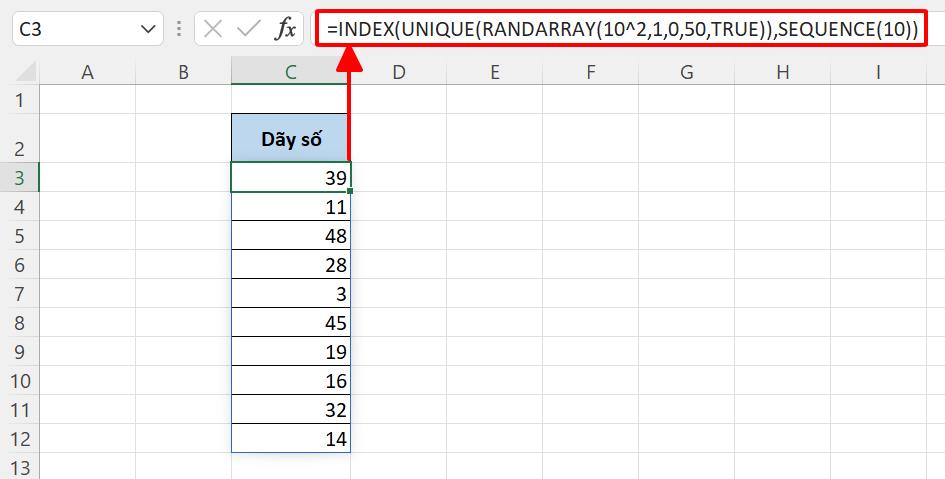Click the cell containing 45
Viewport: 945px width, 479px height.
click(291, 322)
